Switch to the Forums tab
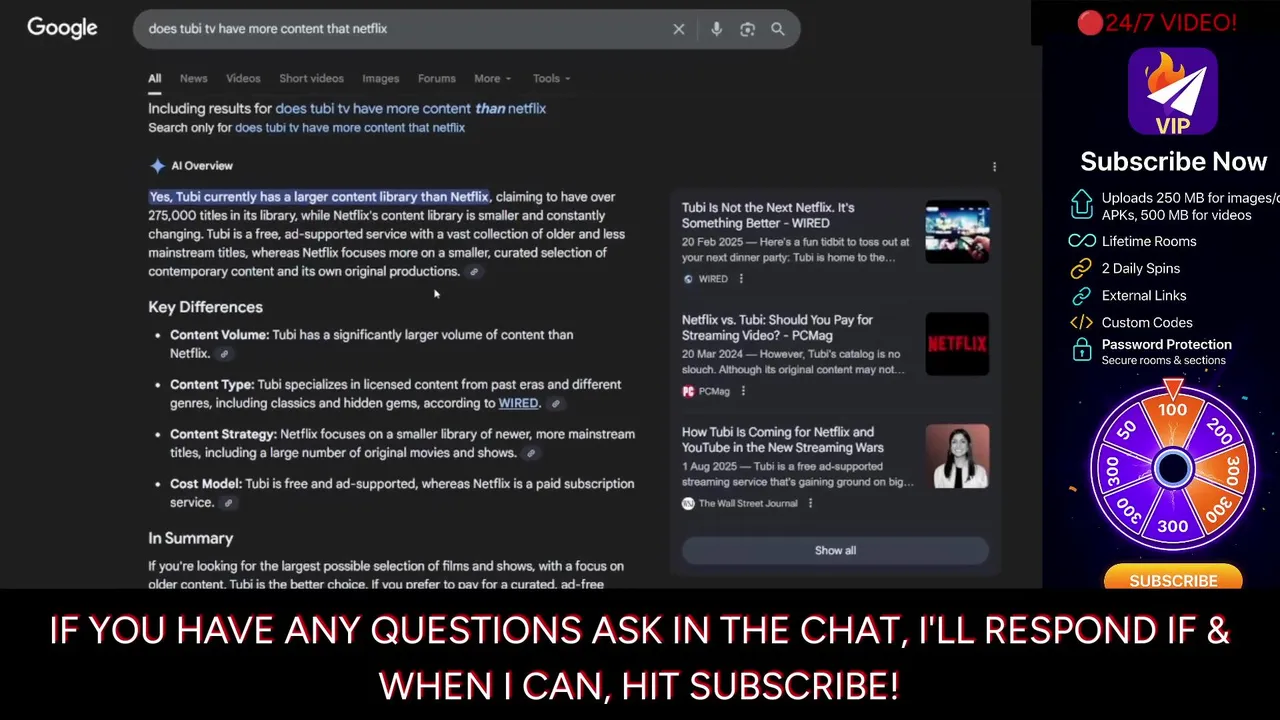Viewport: 1280px width, 720px height. pos(436,78)
